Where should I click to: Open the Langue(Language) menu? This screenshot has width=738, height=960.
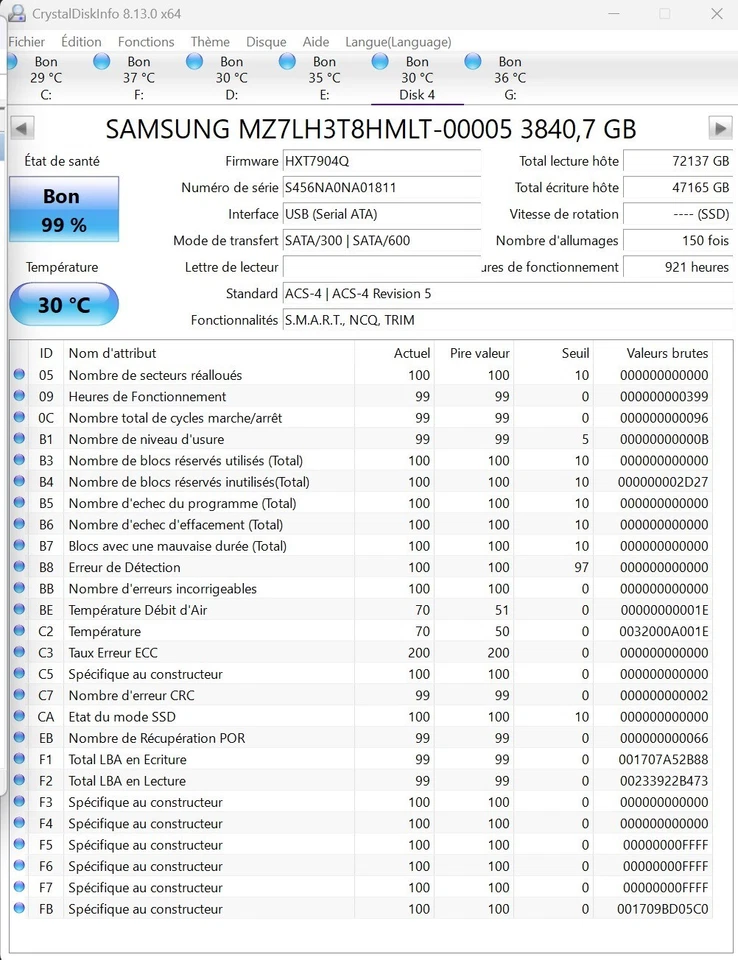point(398,42)
